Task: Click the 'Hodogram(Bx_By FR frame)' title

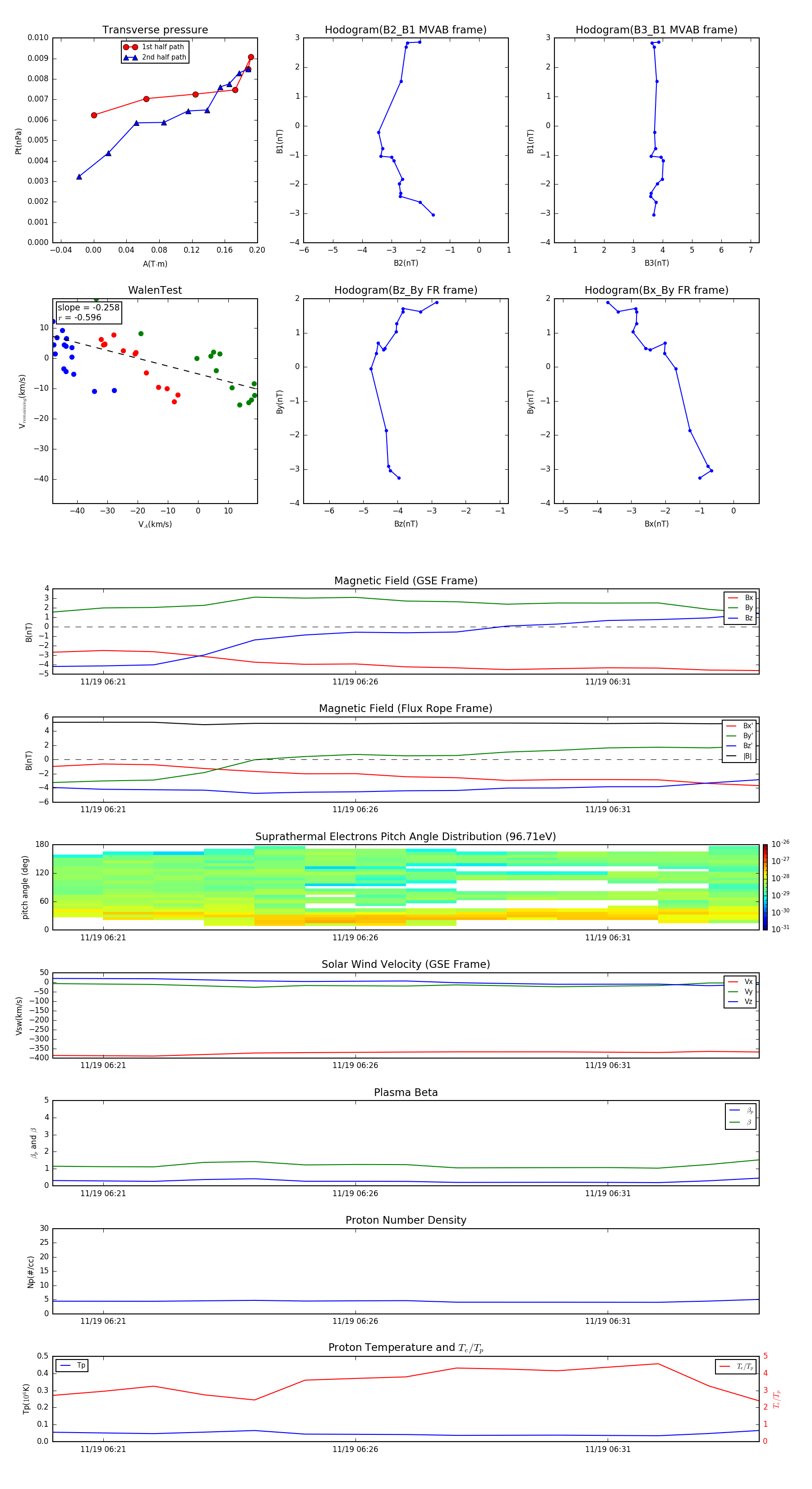Action: [x=656, y=290]
